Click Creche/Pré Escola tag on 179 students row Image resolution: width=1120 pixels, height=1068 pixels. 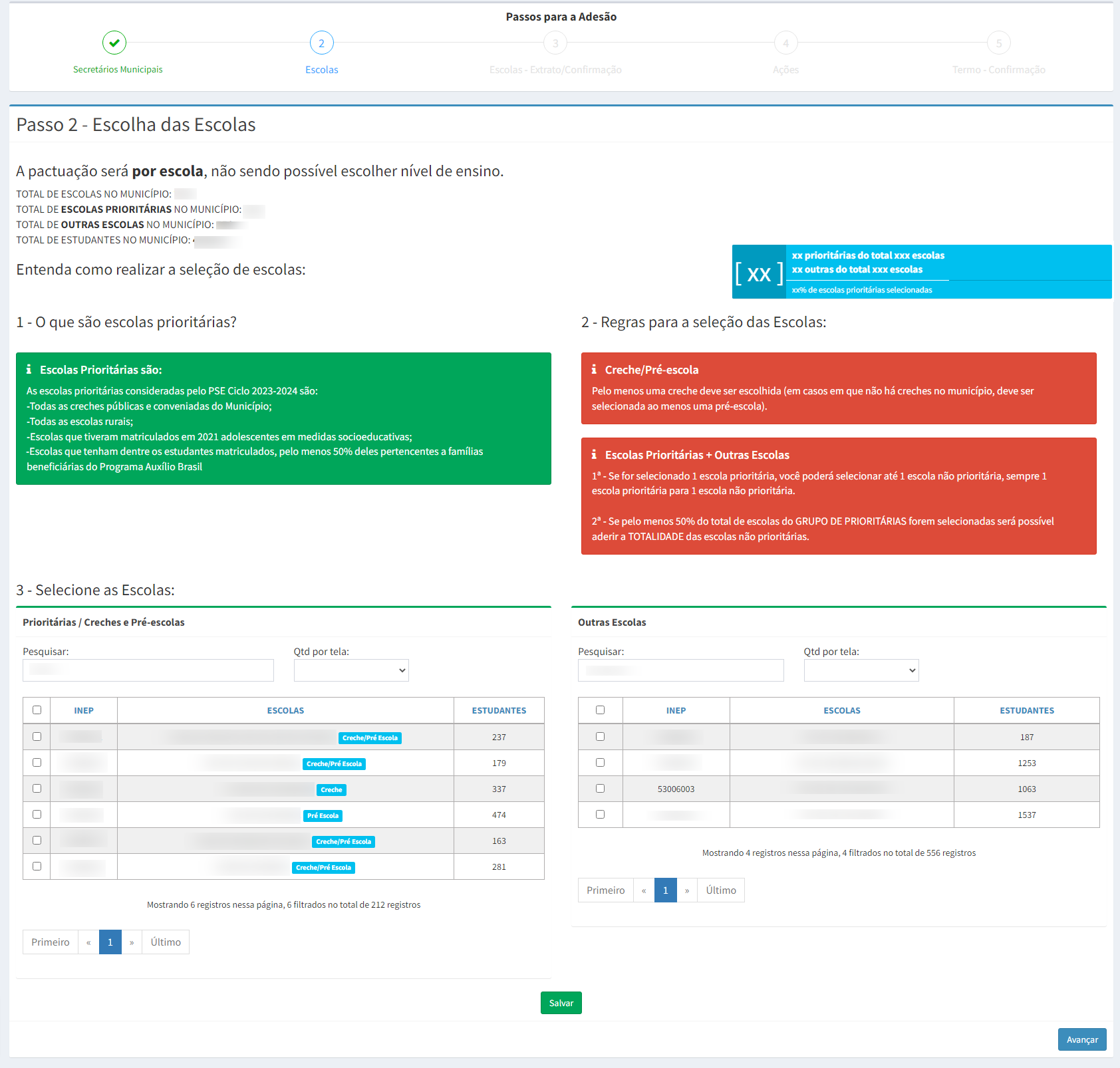click(x=334, y=763)
